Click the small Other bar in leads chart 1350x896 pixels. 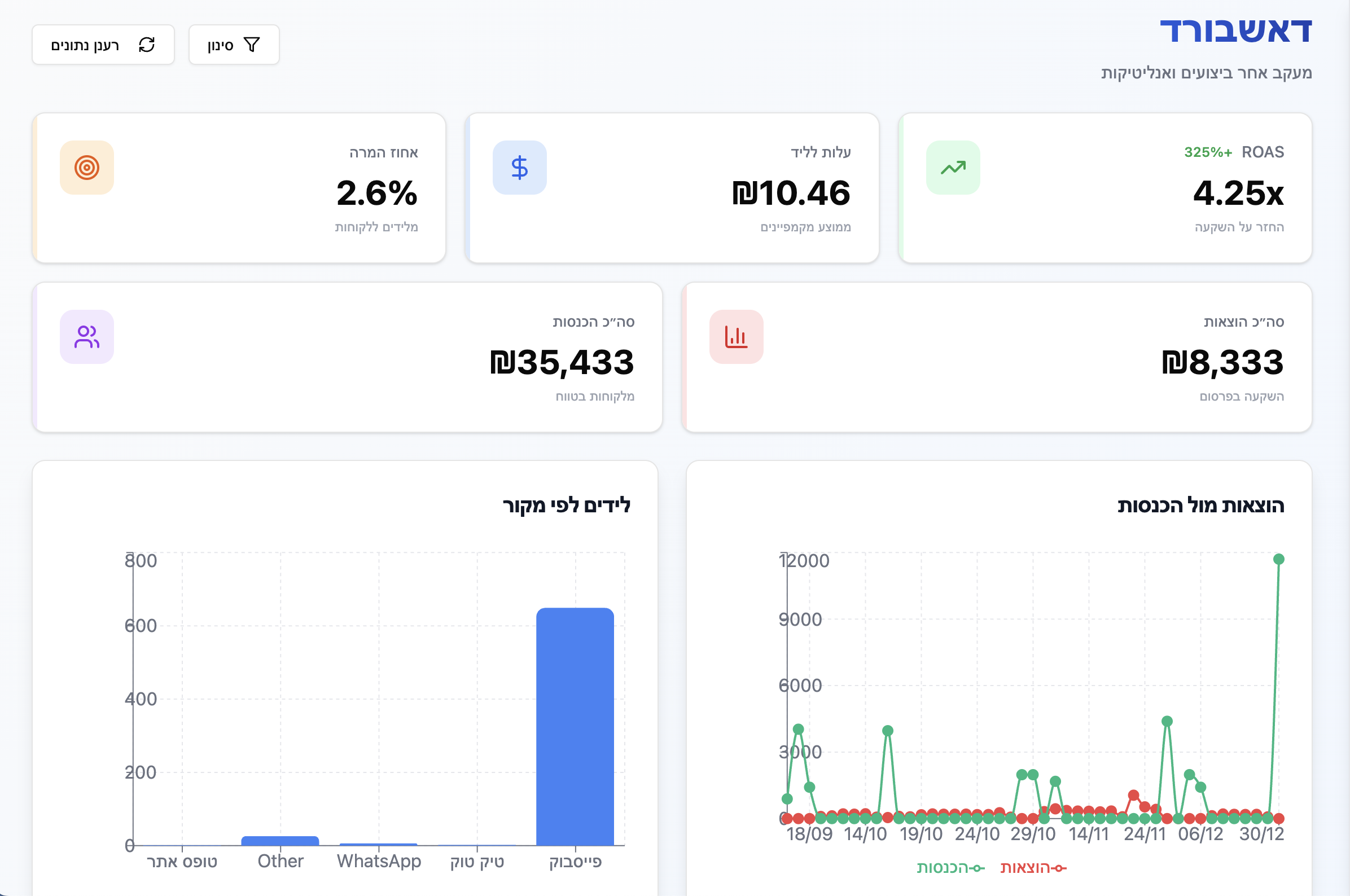[x=280, y=841]
